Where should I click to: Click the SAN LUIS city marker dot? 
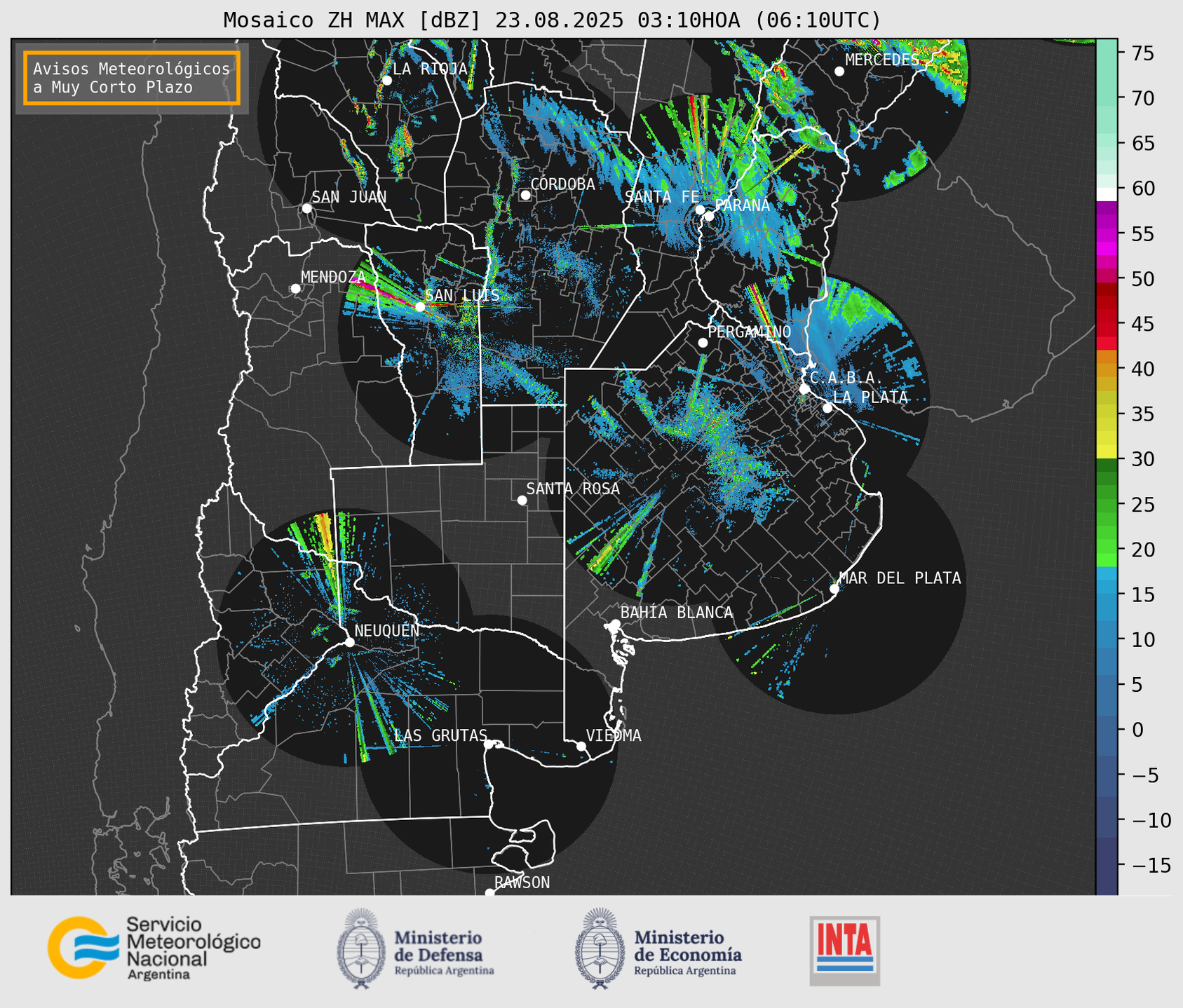(x=420, y=307)
